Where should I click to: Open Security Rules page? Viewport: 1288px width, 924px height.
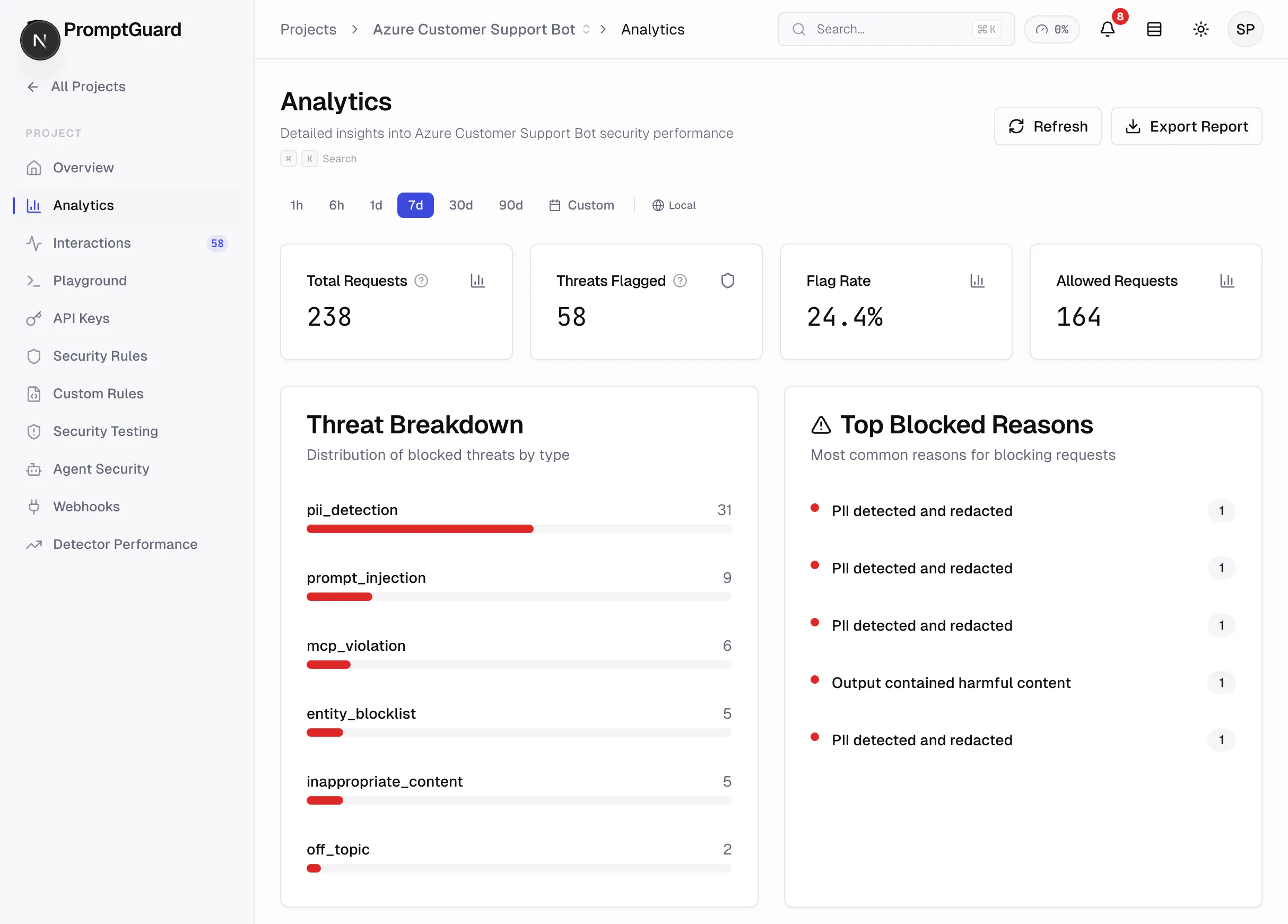126,356
